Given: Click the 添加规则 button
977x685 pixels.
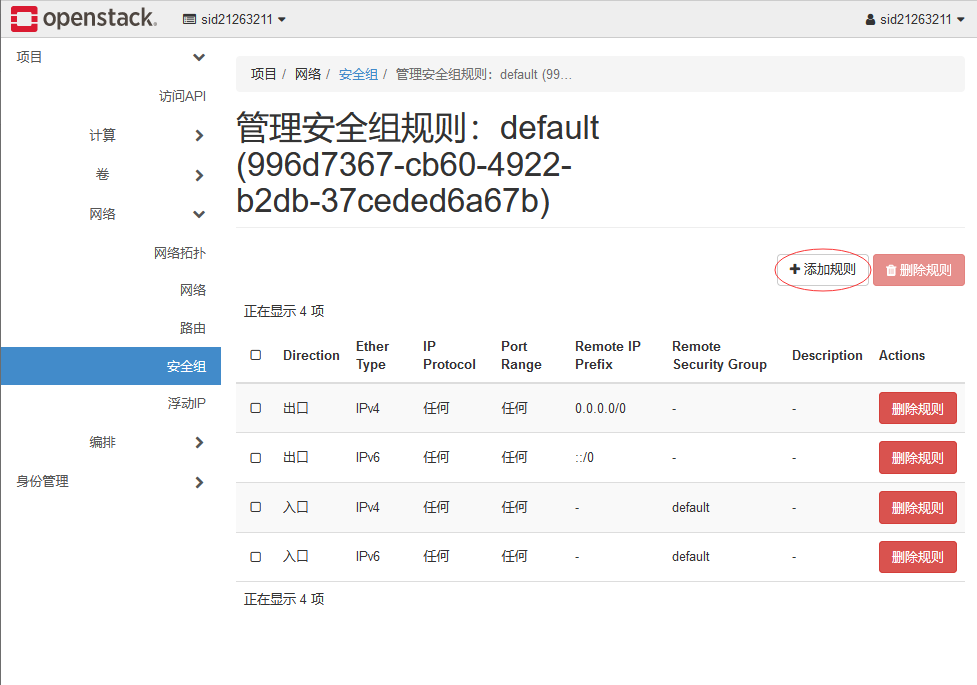Looking at the screenshot, I should [x=822, y=270].
